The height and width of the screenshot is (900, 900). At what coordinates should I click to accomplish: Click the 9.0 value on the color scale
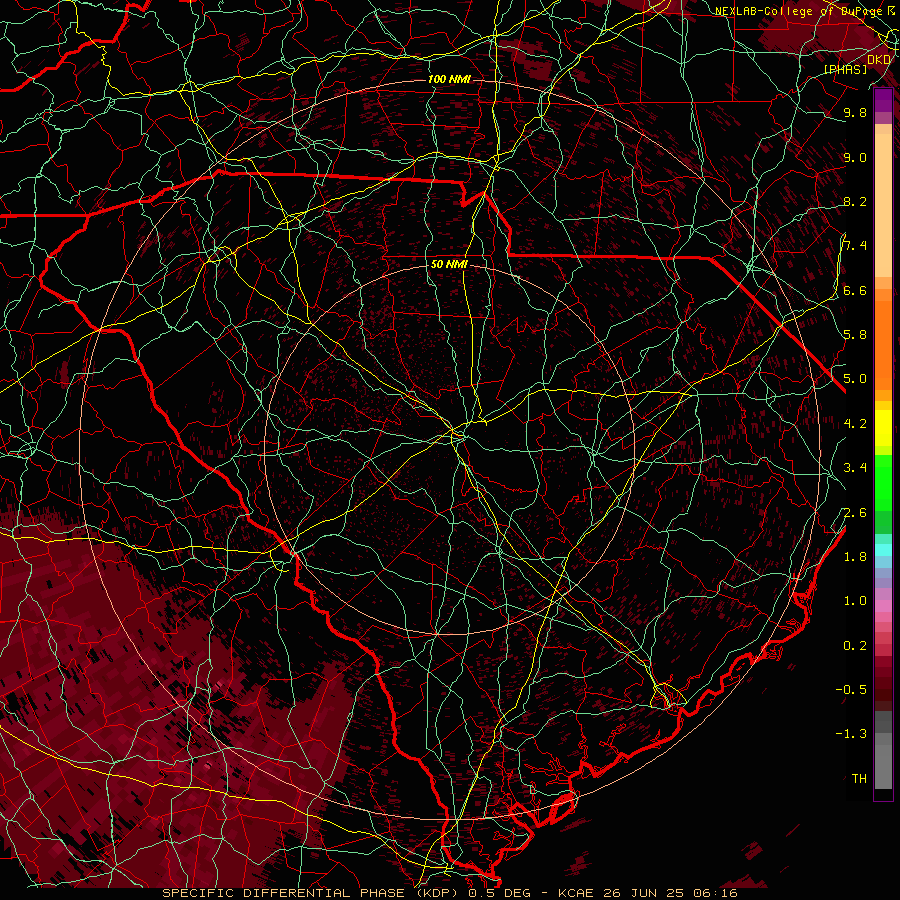coord(855,158)
